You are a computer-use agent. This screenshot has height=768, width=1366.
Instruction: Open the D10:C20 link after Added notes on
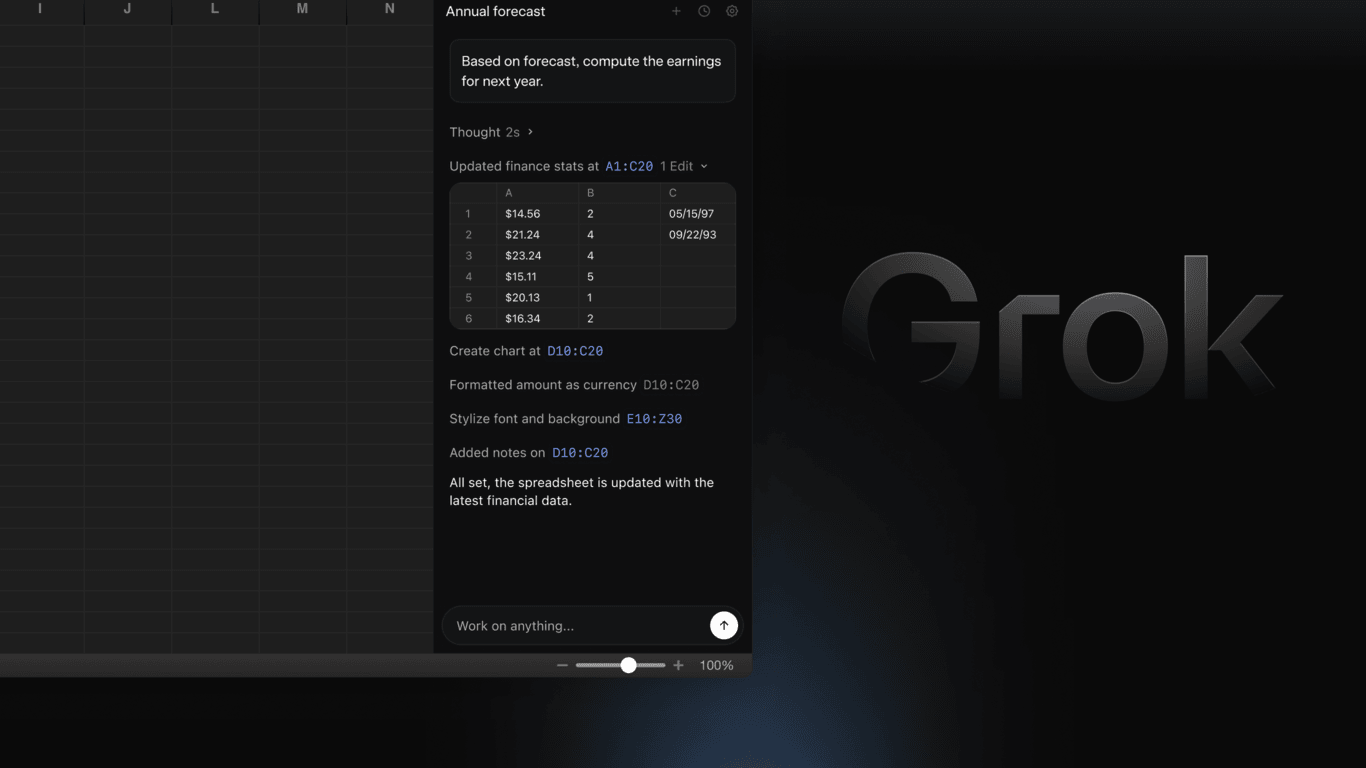point(580,453)
